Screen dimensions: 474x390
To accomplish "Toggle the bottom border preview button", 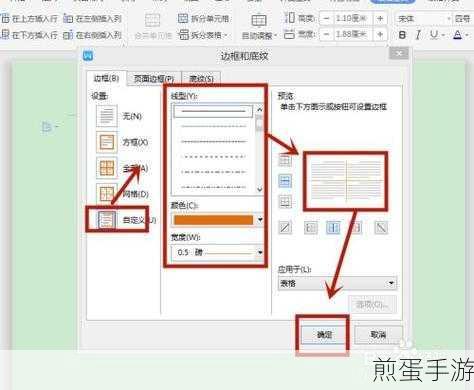I will (x=285, y=202).
